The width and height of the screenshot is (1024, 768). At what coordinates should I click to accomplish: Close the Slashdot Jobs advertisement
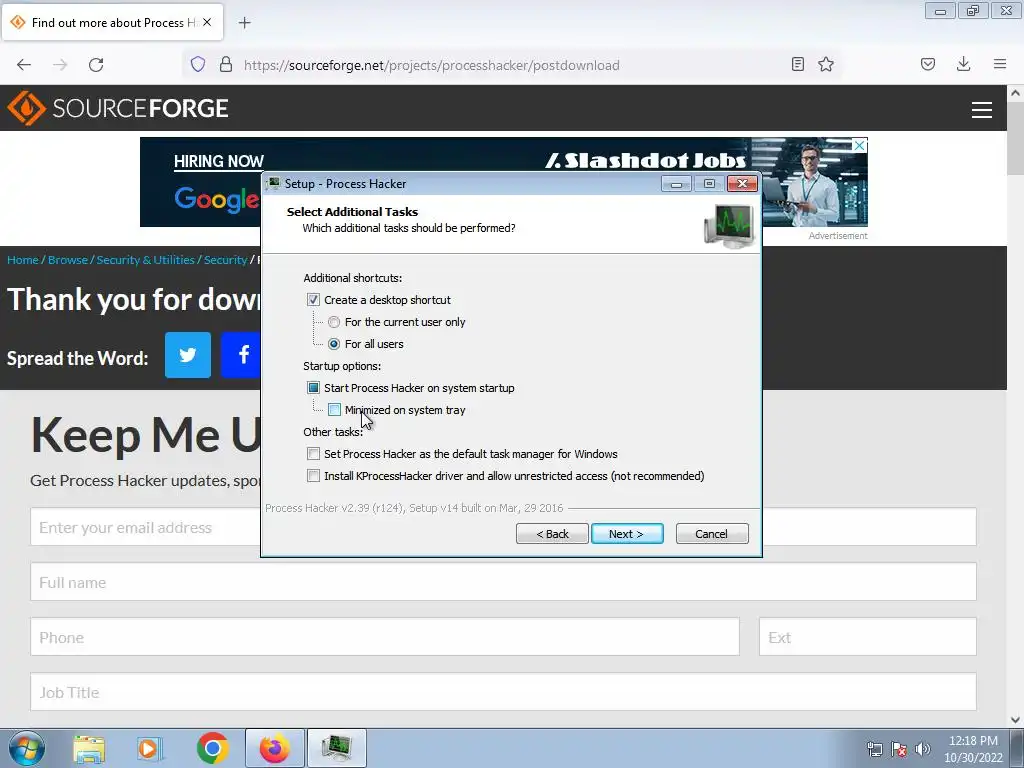[x=860, y=145]
